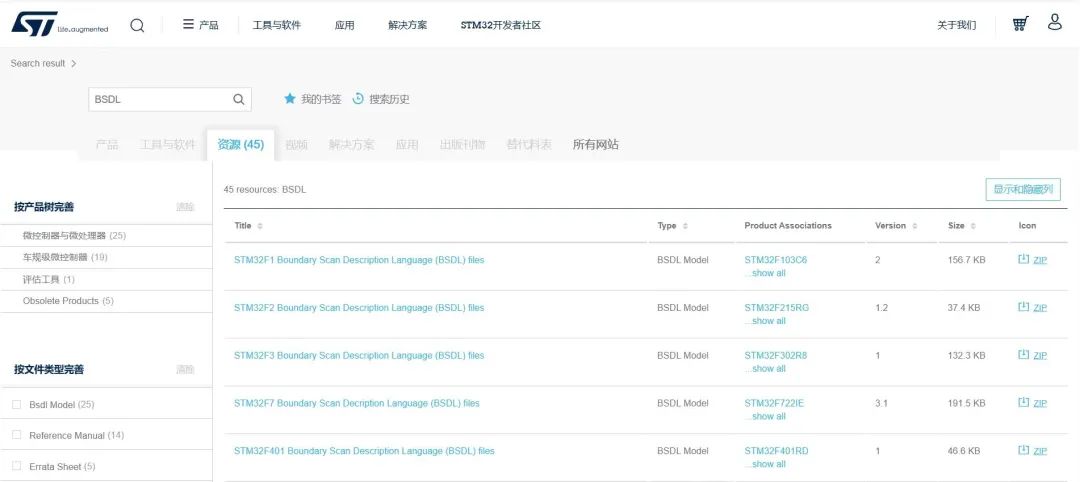
Task: Open the STM32F302R8 product link
Action: [x=776, y=355]
